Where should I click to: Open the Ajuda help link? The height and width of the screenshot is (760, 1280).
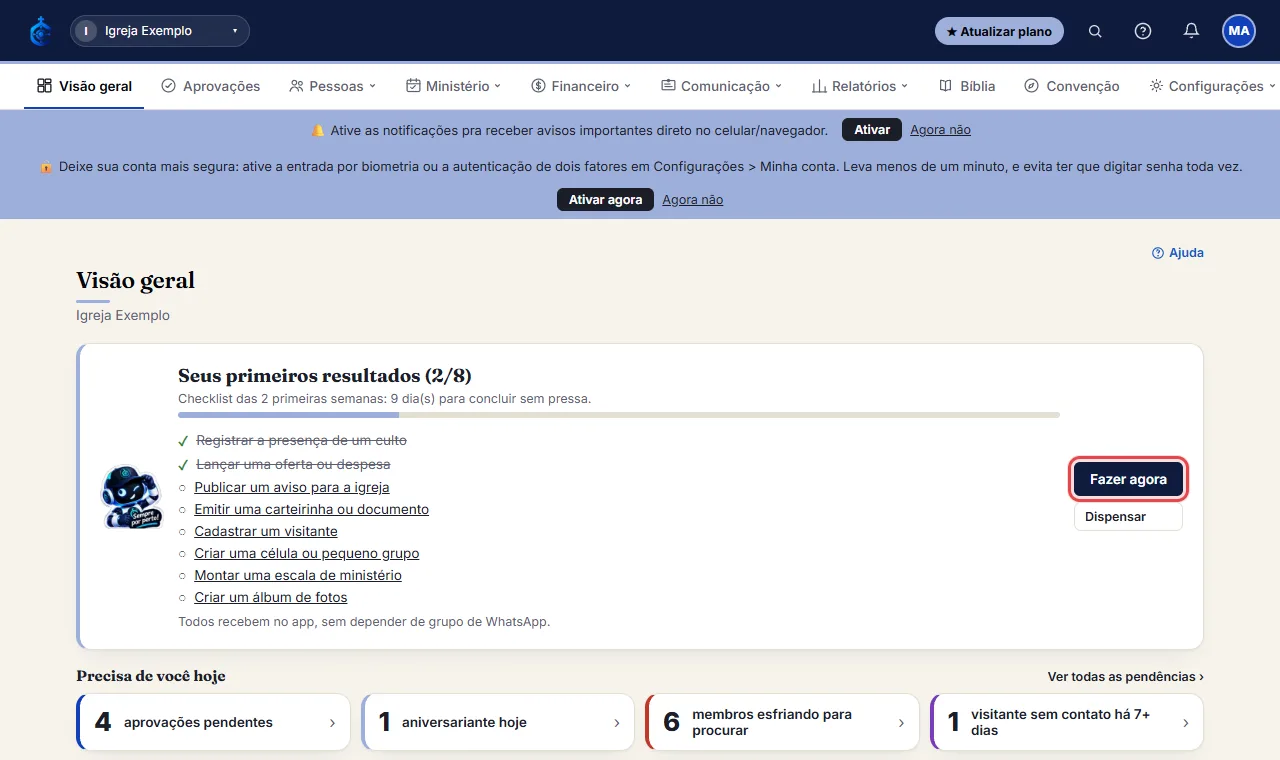(1178, 253)
